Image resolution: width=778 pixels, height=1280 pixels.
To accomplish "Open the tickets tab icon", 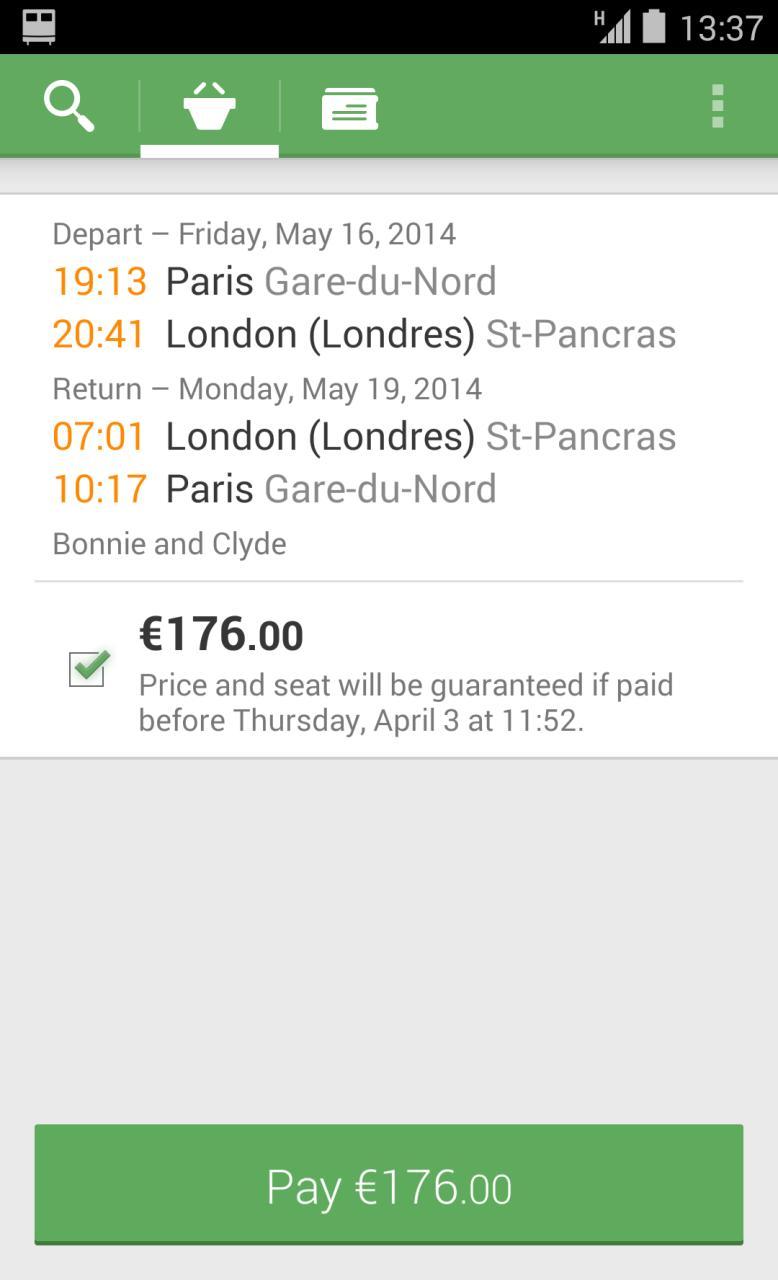I will (x=349, y=107).
